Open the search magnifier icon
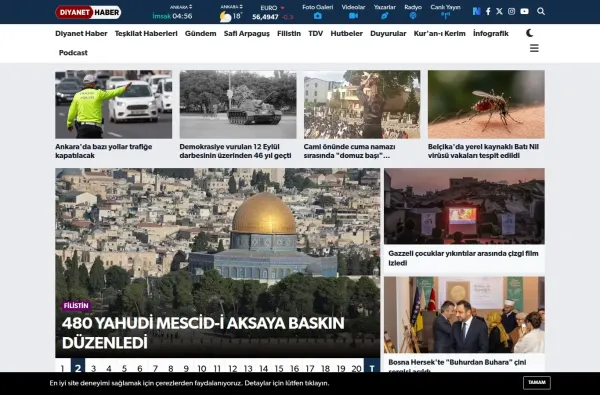This screenshot has width=600, height=395. point(541,11)
